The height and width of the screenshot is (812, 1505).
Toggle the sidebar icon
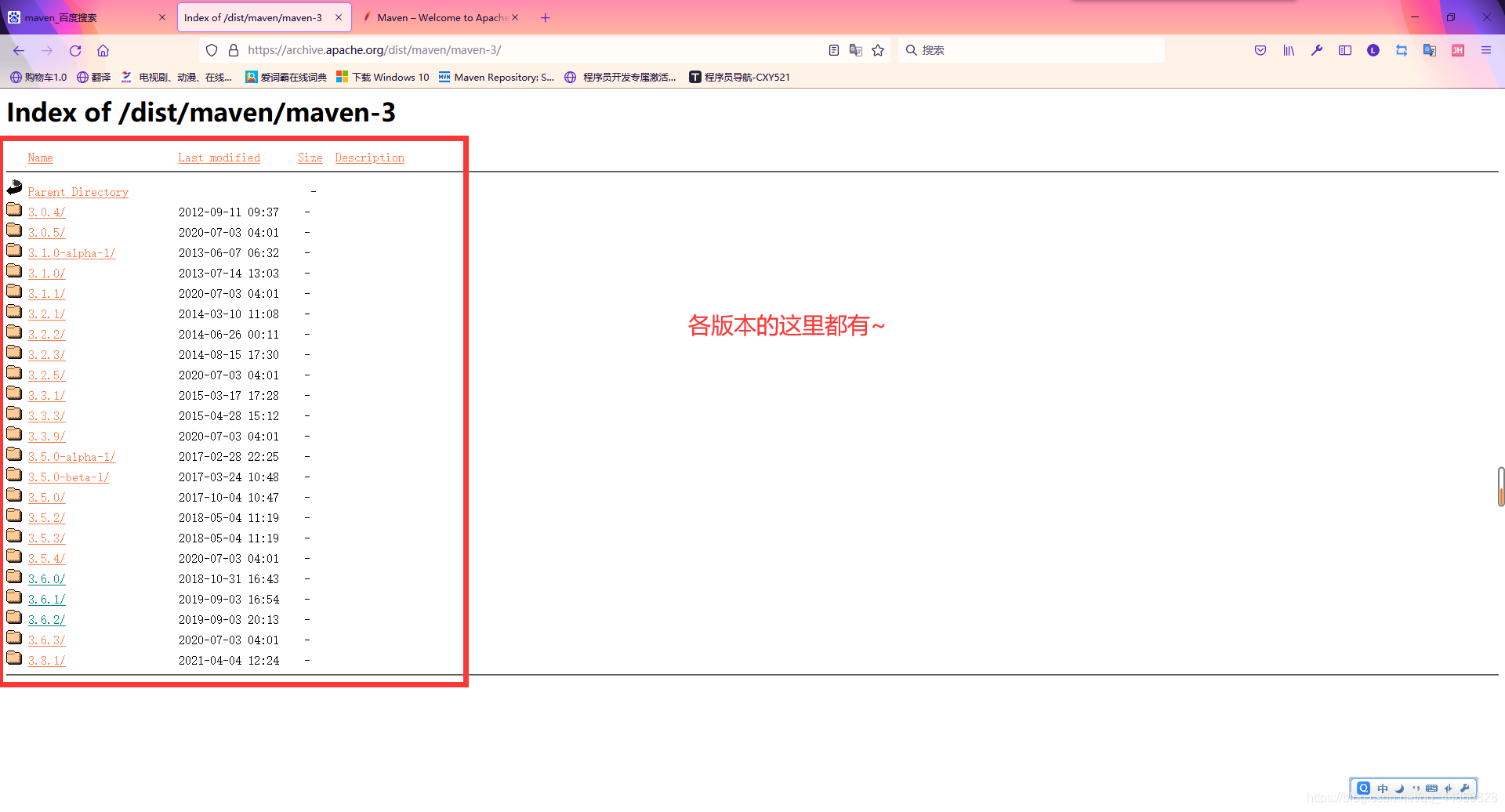pyautogui.click(x=1345, y=50)
